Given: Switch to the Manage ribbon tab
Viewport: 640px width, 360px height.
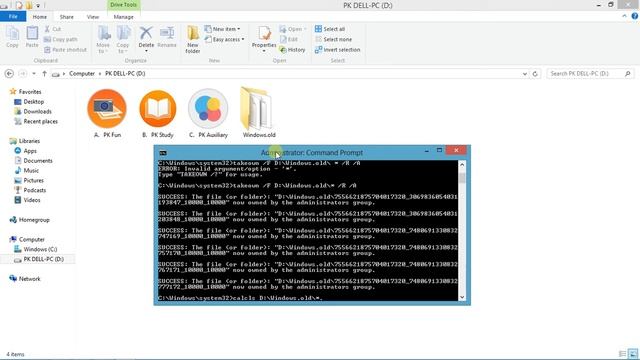Looking at the screenshot, I should coord(124,17).
